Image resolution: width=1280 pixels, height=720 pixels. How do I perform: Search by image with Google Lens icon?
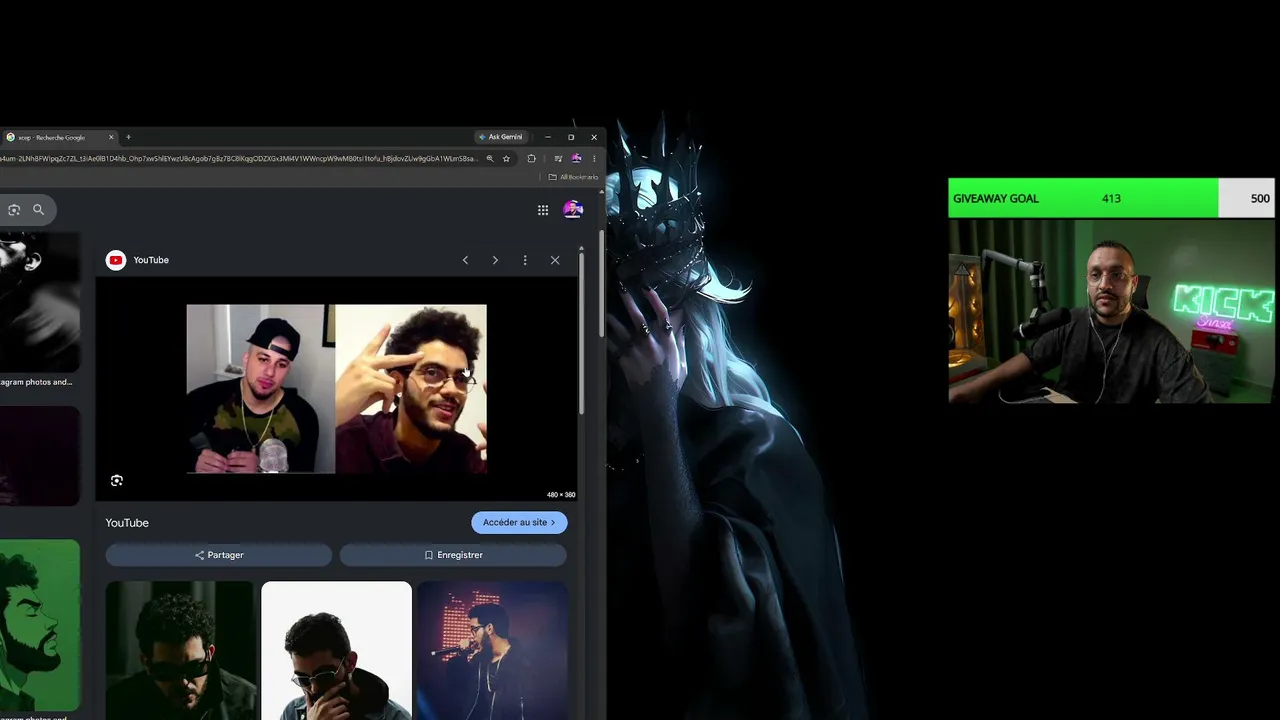point(14,210)
